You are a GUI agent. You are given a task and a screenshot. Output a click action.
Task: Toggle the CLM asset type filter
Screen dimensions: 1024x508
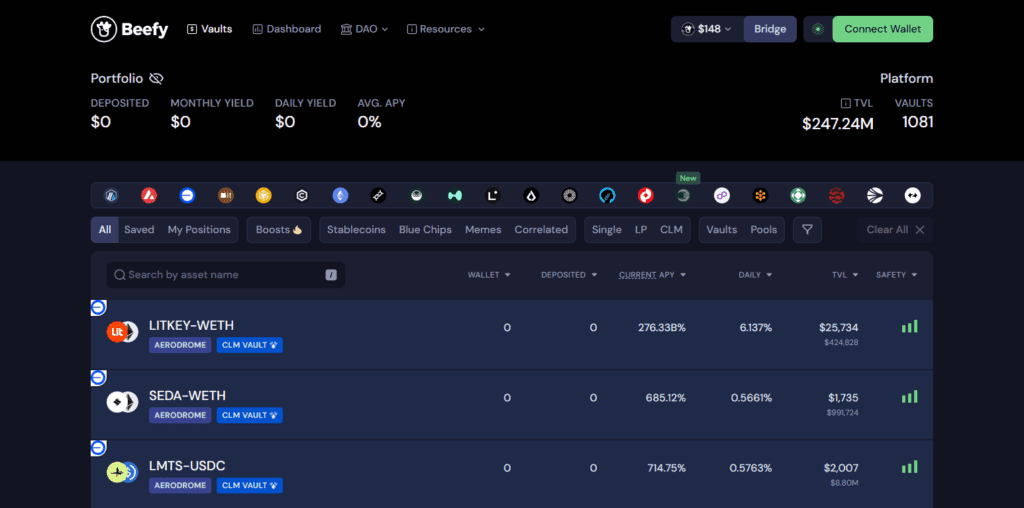tap(671, 230)
